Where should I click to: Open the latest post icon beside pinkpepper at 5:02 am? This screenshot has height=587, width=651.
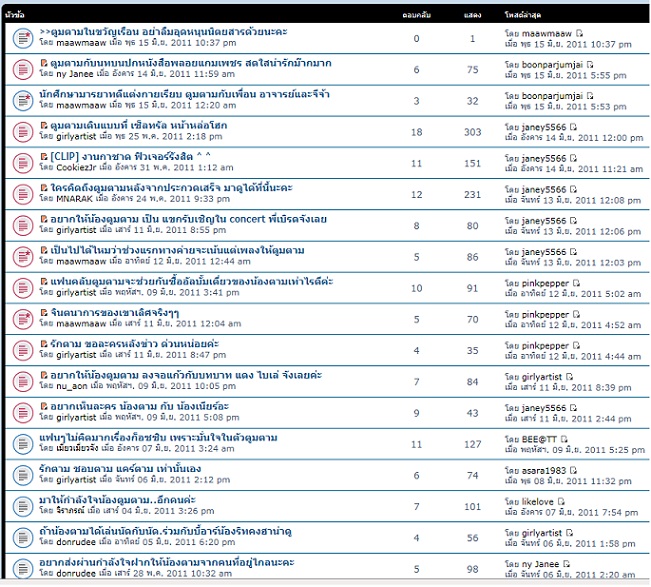pos(576,283)
